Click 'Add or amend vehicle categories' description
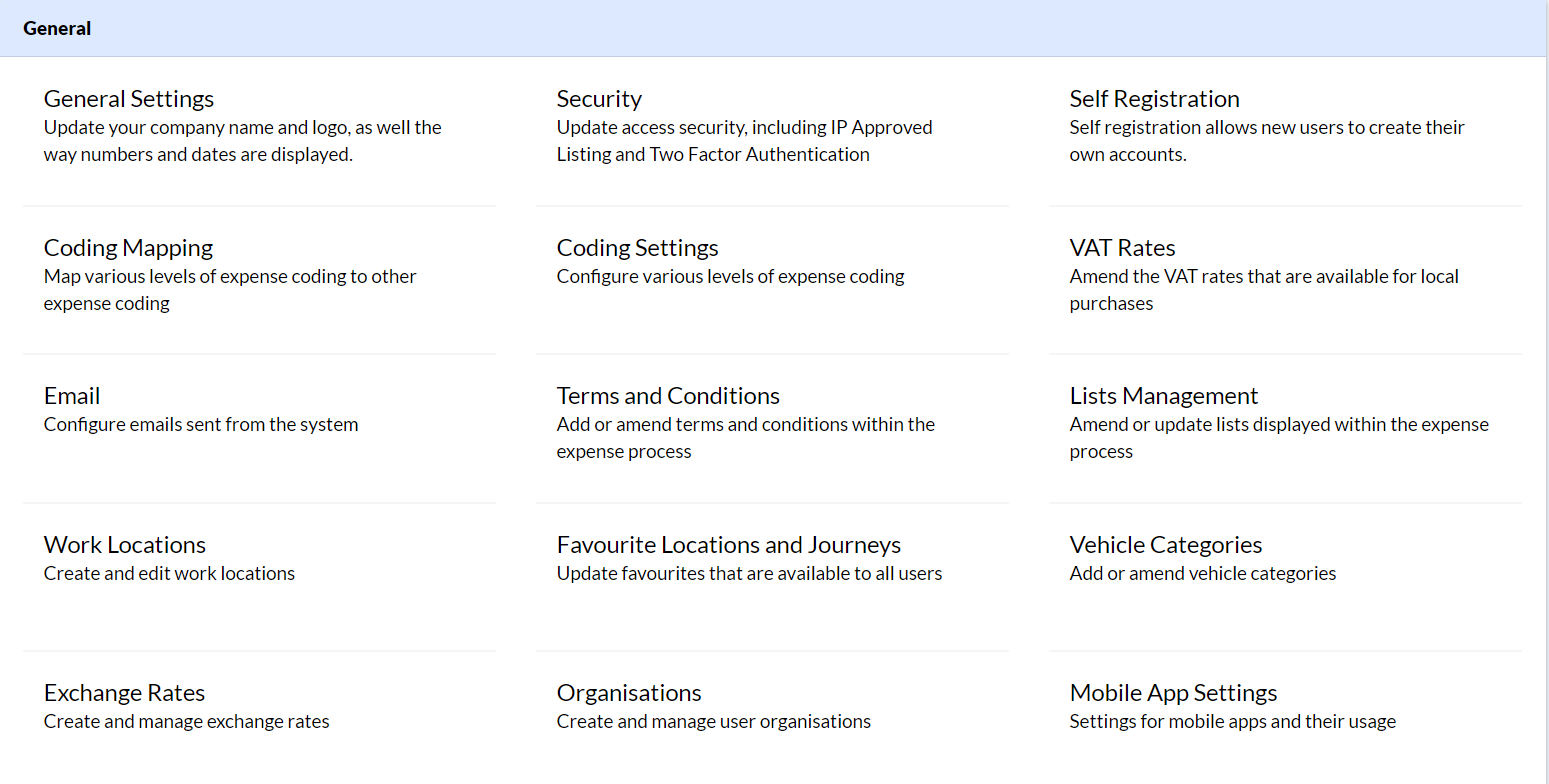 (1203, 573)
